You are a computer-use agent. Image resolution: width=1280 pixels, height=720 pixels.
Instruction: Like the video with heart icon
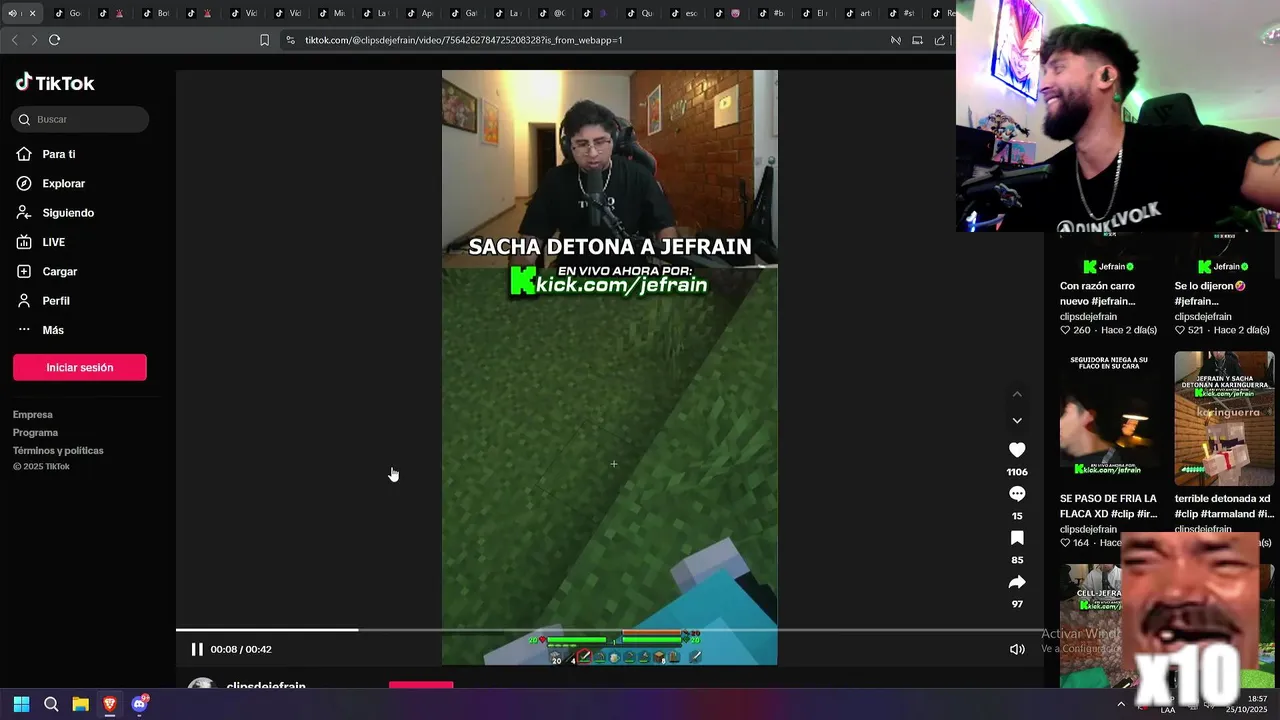tap(1017, 450)
